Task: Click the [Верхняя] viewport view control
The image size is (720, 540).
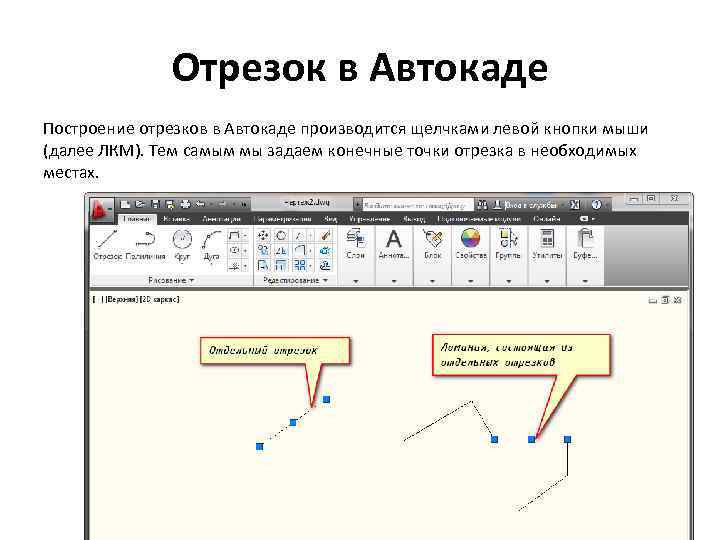Action: point(120,299)
